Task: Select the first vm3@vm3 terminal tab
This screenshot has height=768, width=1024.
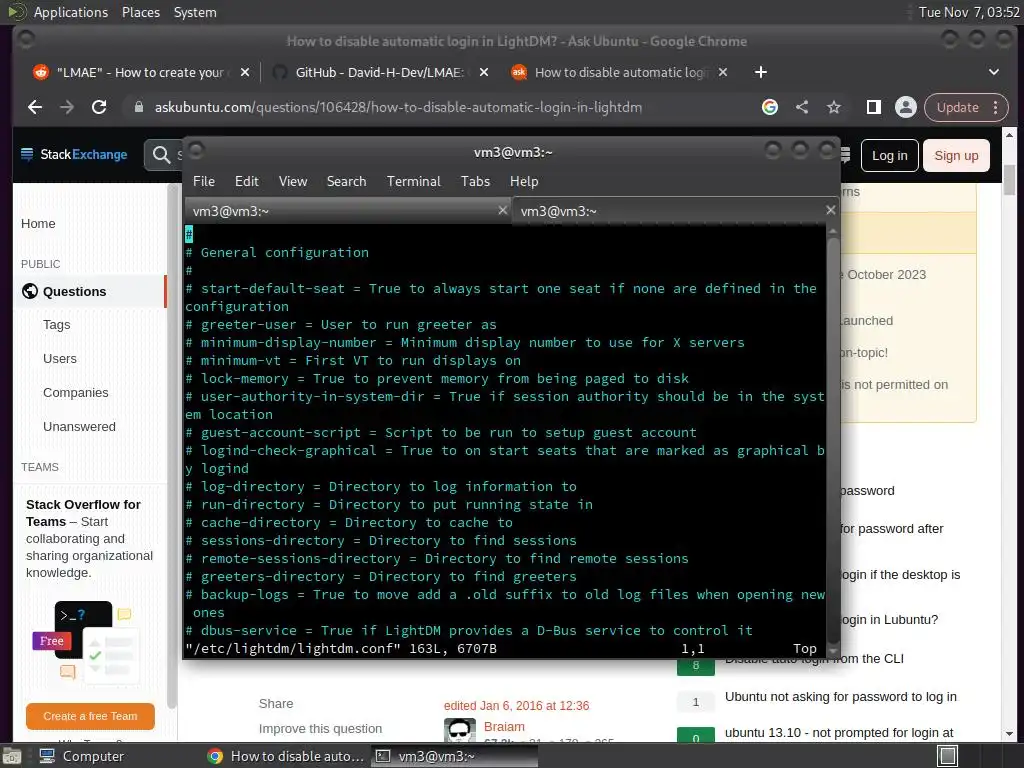Action: (347, 211)
